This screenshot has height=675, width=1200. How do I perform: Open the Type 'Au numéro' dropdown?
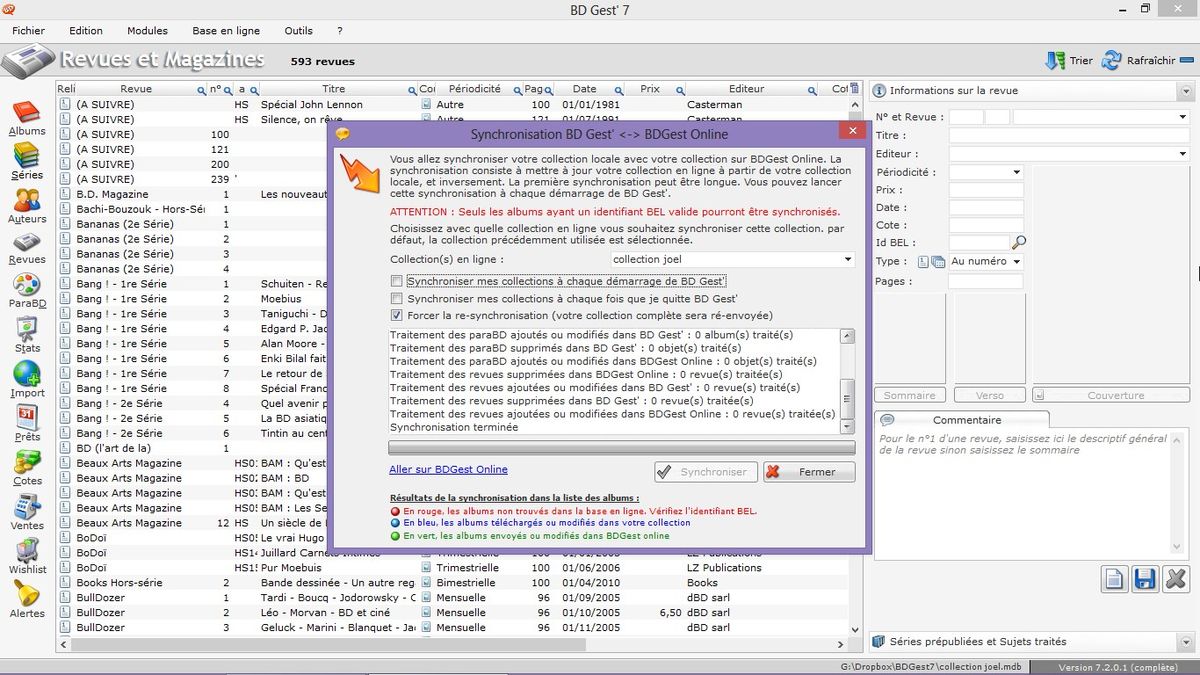point(1017,262)
